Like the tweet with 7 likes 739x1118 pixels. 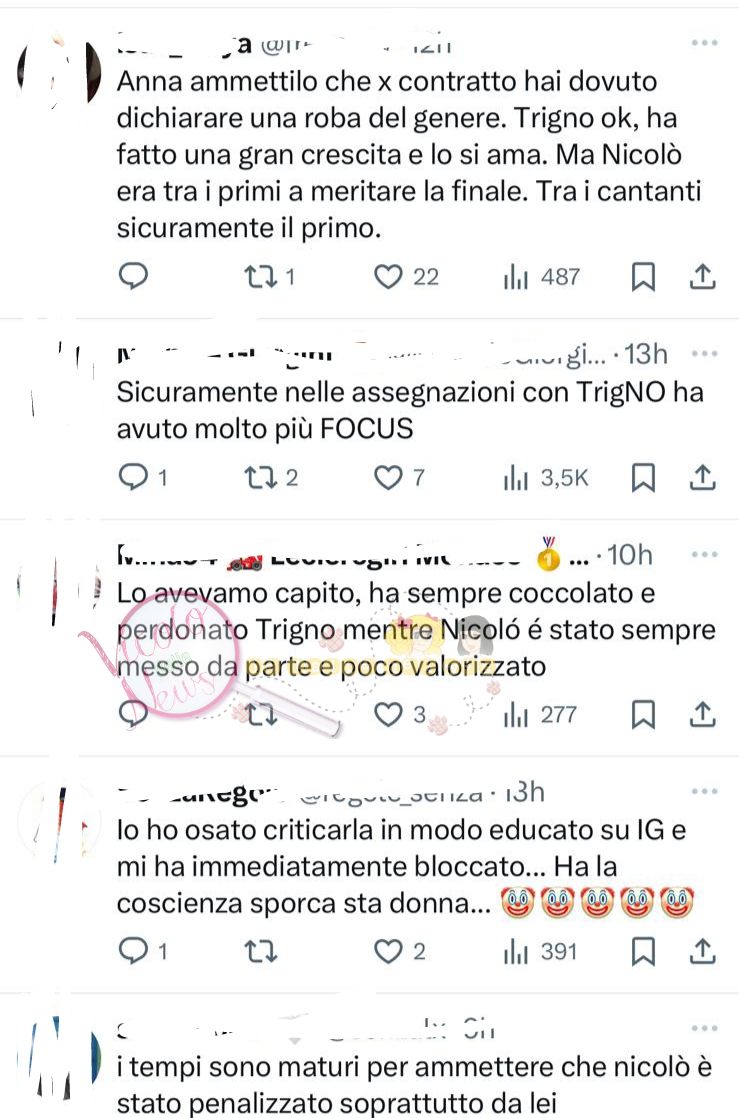399,477
